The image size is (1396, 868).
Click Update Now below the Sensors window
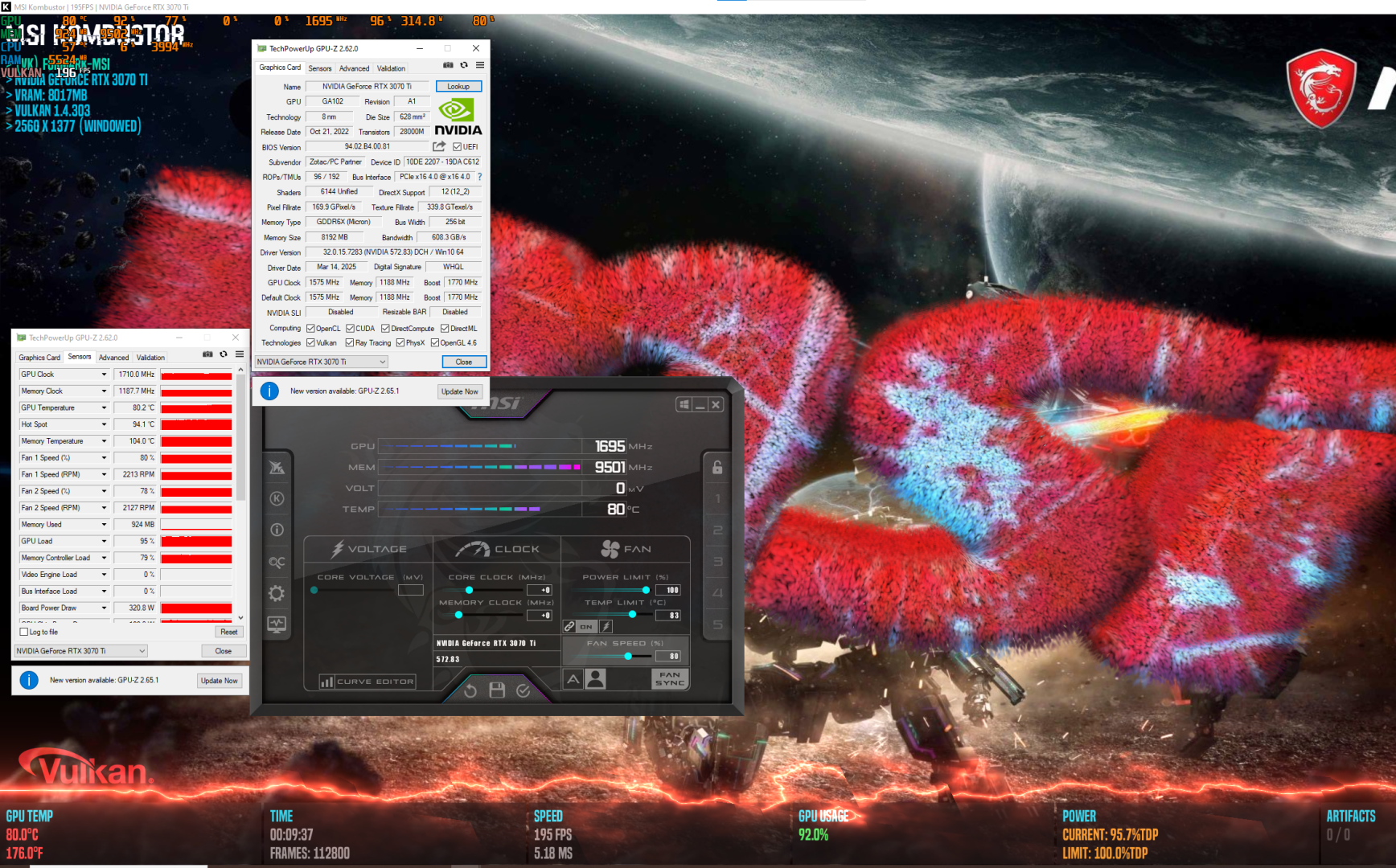220,681
